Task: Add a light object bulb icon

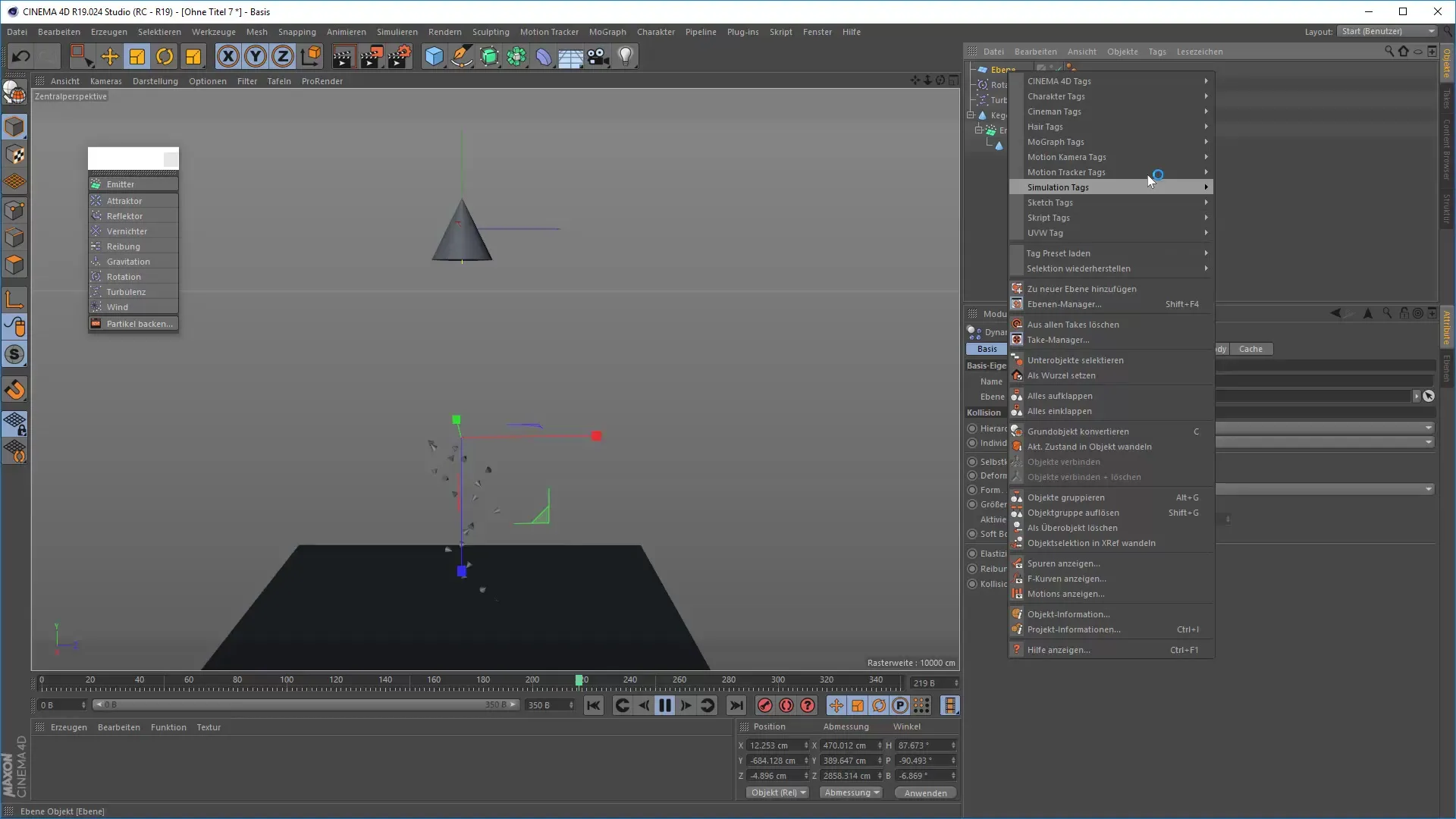Action: tap(626, 56)
